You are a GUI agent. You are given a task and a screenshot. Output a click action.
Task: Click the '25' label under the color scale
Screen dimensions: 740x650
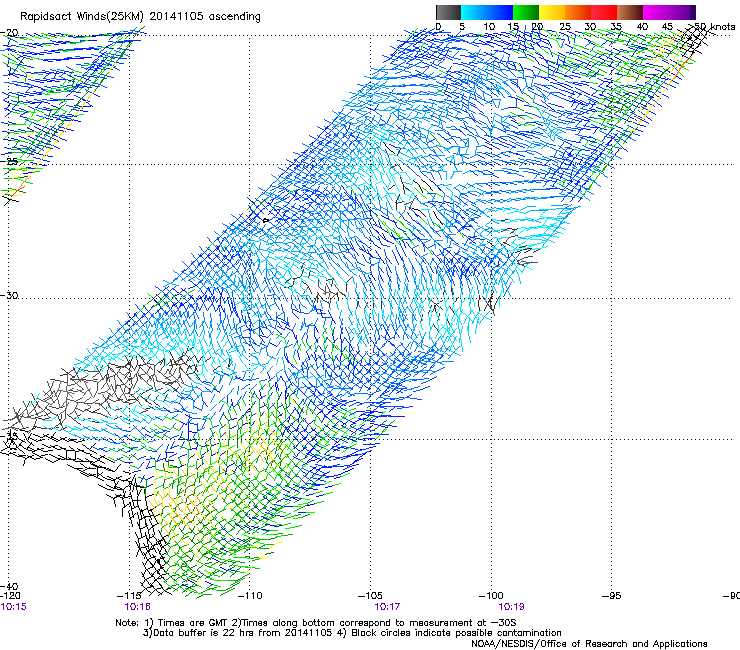coord(565,27)
